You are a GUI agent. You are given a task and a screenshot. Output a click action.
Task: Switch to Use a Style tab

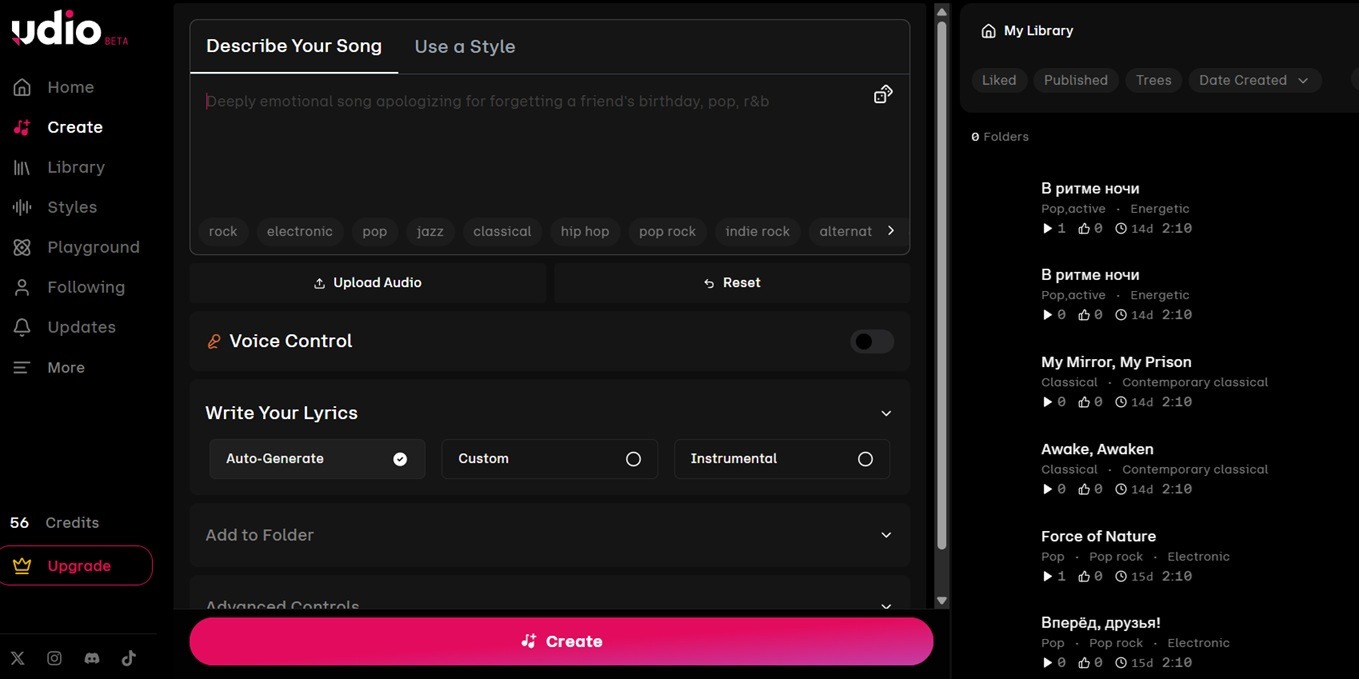click(465, 47)
